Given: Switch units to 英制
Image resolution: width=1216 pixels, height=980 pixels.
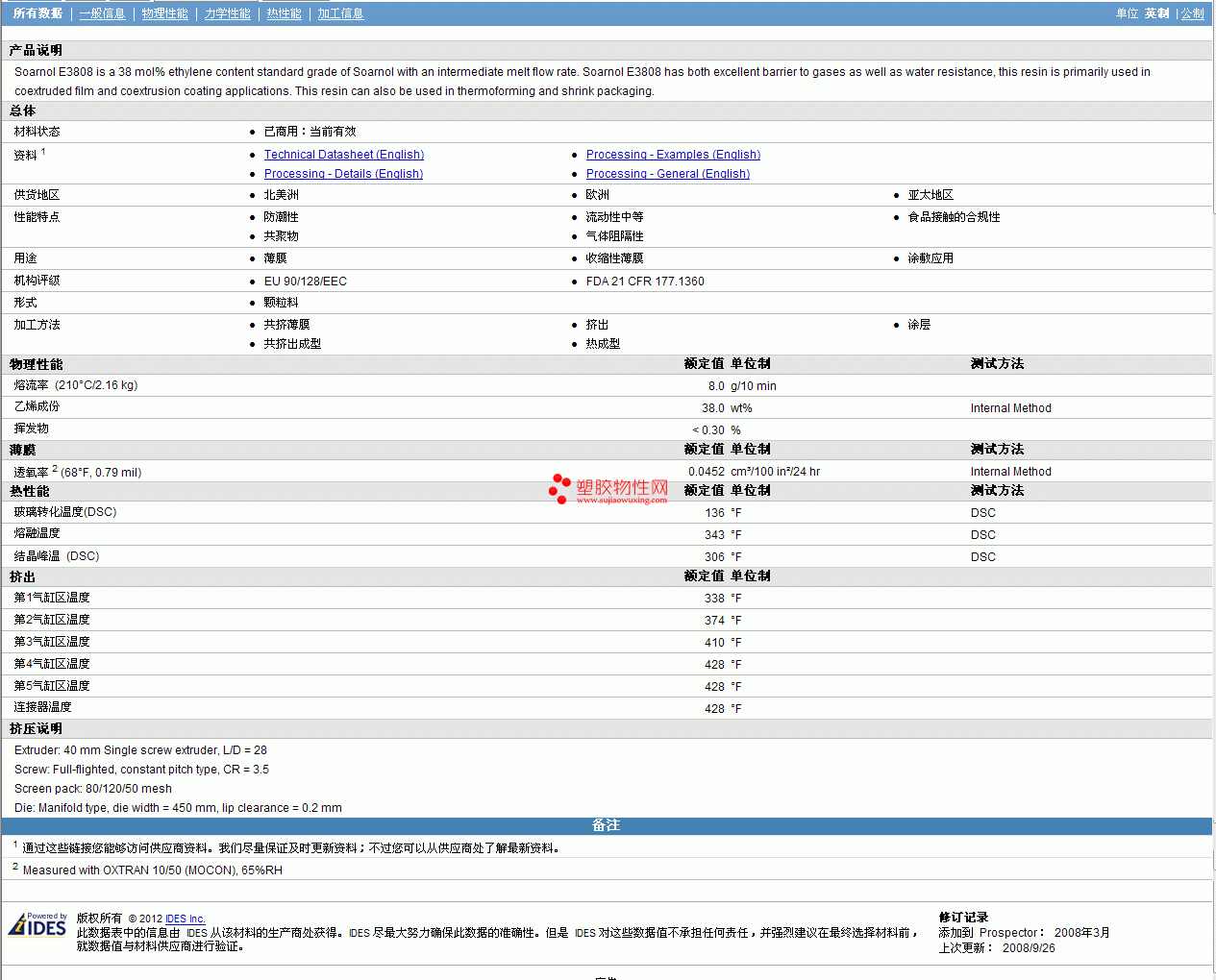Looking at the screenshot, I should click(x=1156, y=13).
